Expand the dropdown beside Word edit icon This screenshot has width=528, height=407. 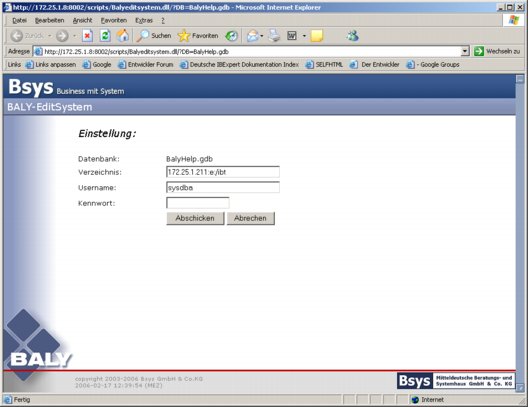pyautogui.click(x=304, y=36)
